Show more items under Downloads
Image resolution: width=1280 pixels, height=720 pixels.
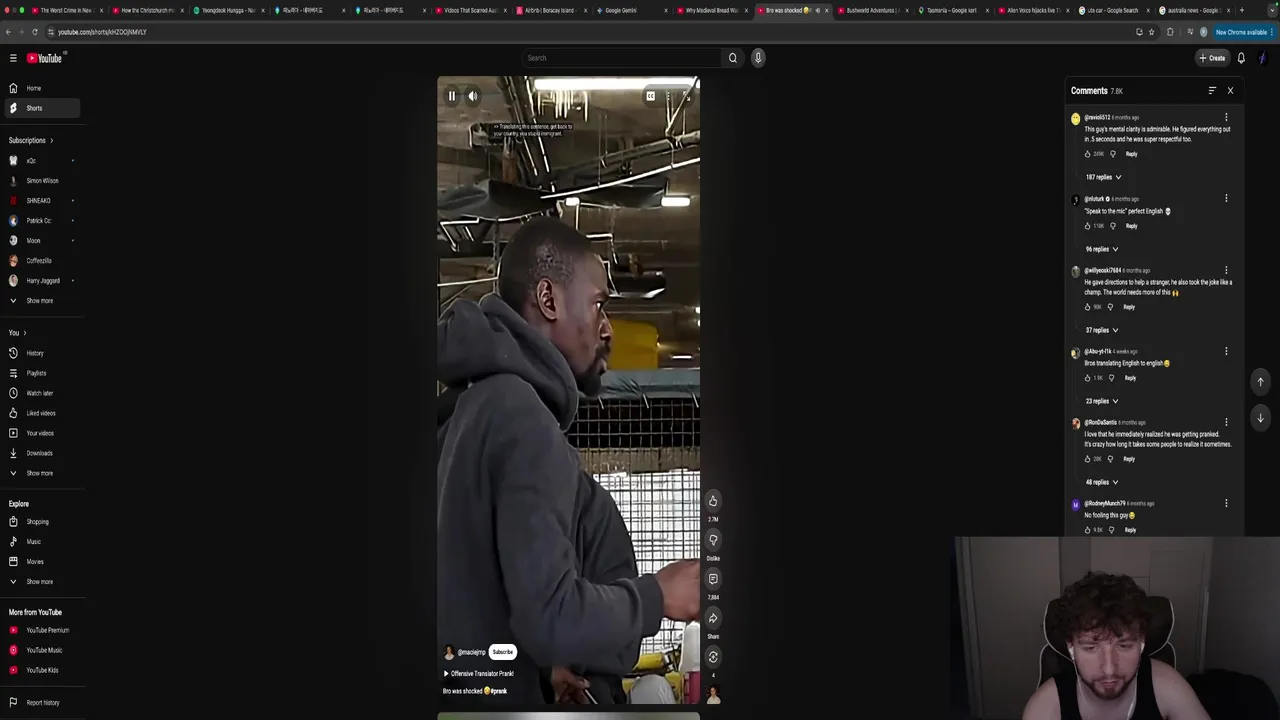pyautogui.click(x=40, y=473)
